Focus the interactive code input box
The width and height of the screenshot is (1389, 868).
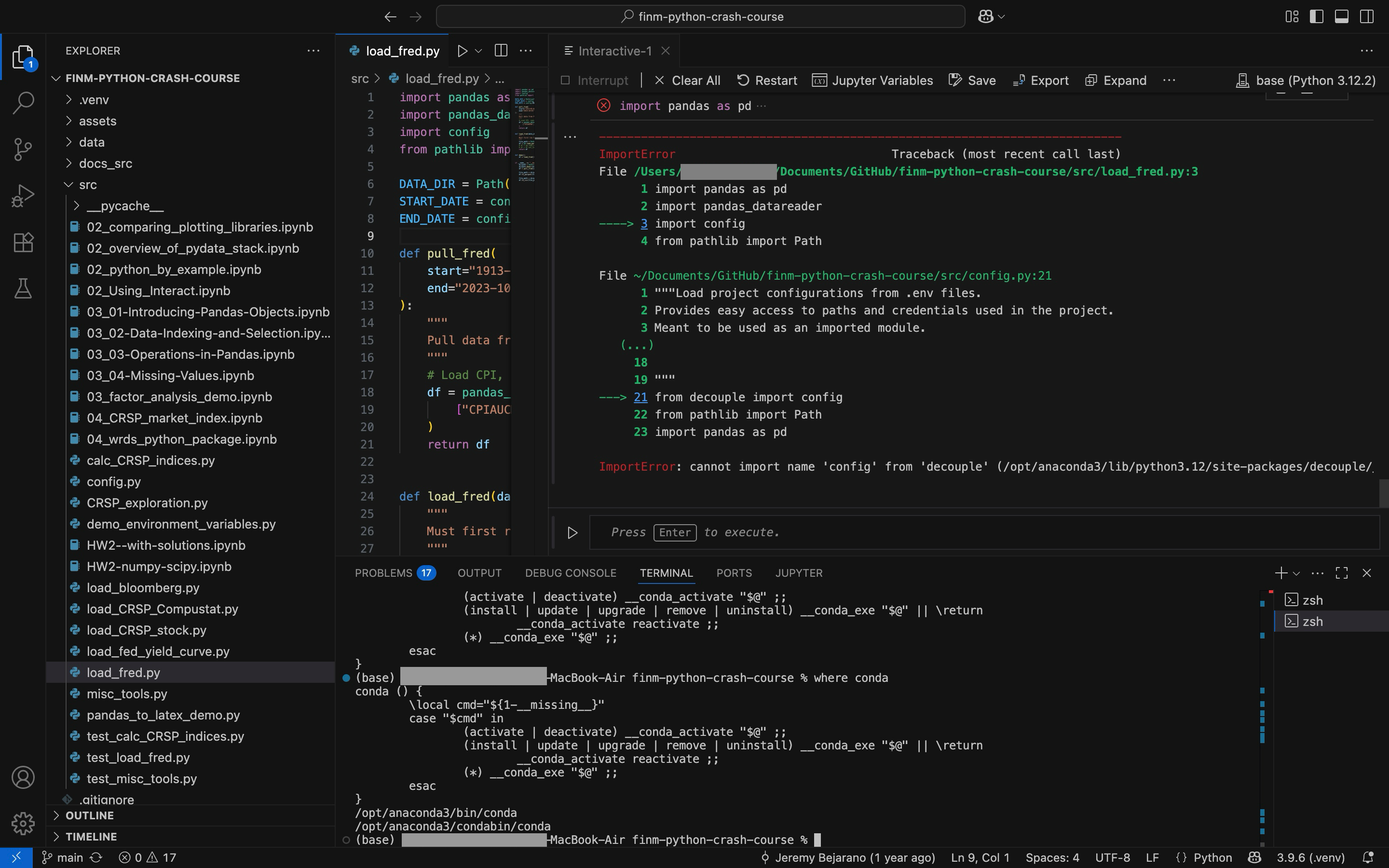[x=984, y=533]
